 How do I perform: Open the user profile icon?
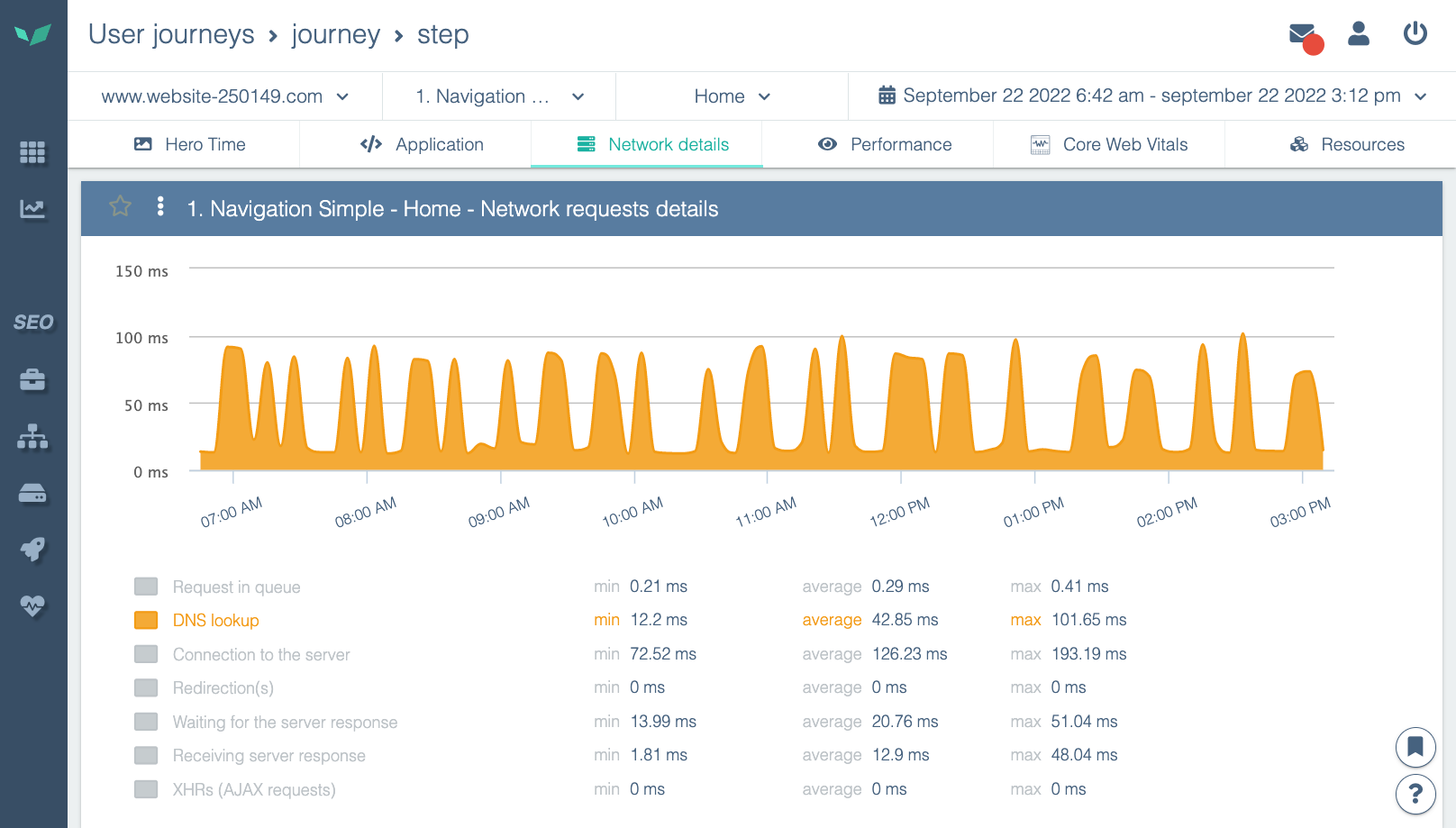tap(1358, 34)
